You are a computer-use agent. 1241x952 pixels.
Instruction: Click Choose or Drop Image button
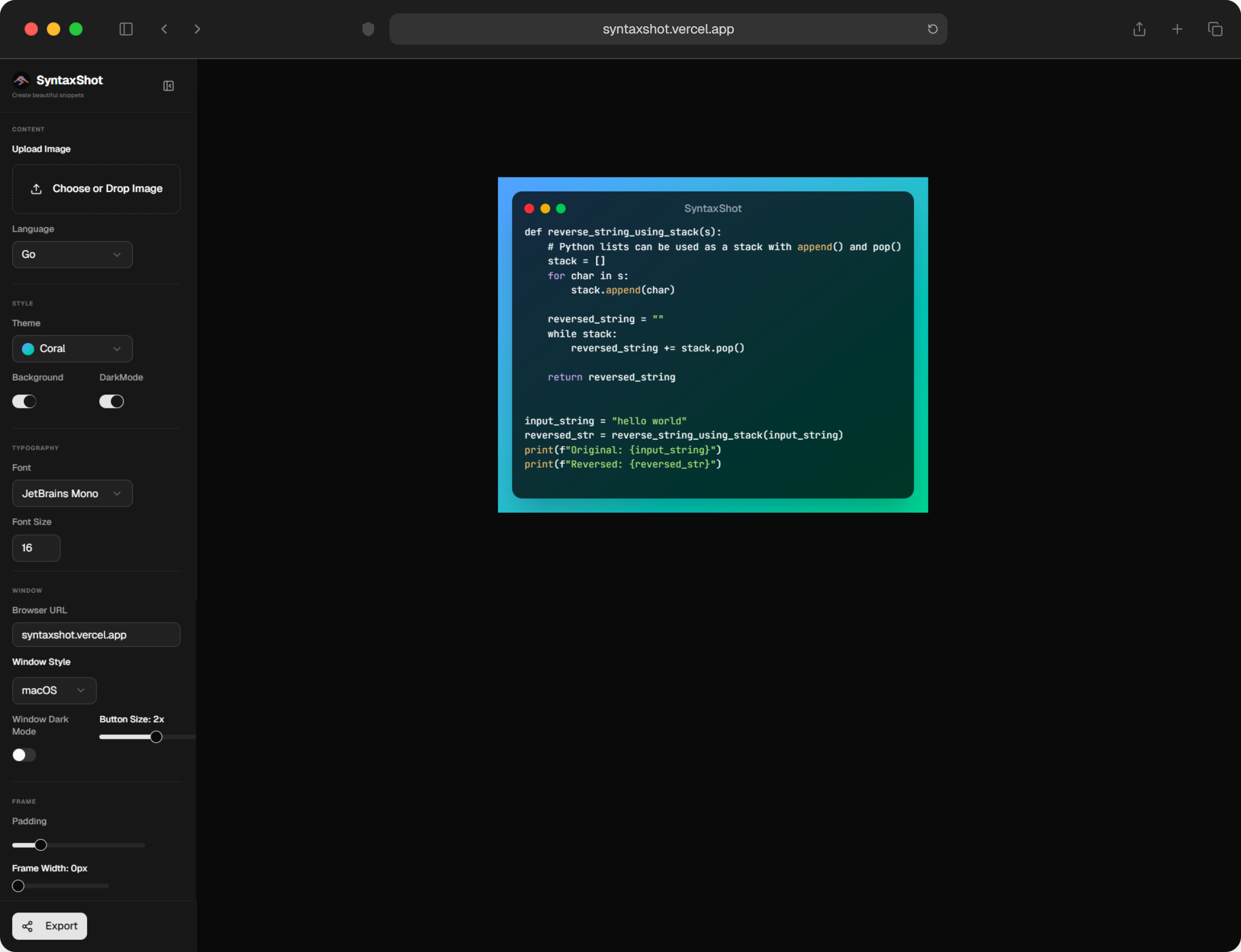(97, 189)
